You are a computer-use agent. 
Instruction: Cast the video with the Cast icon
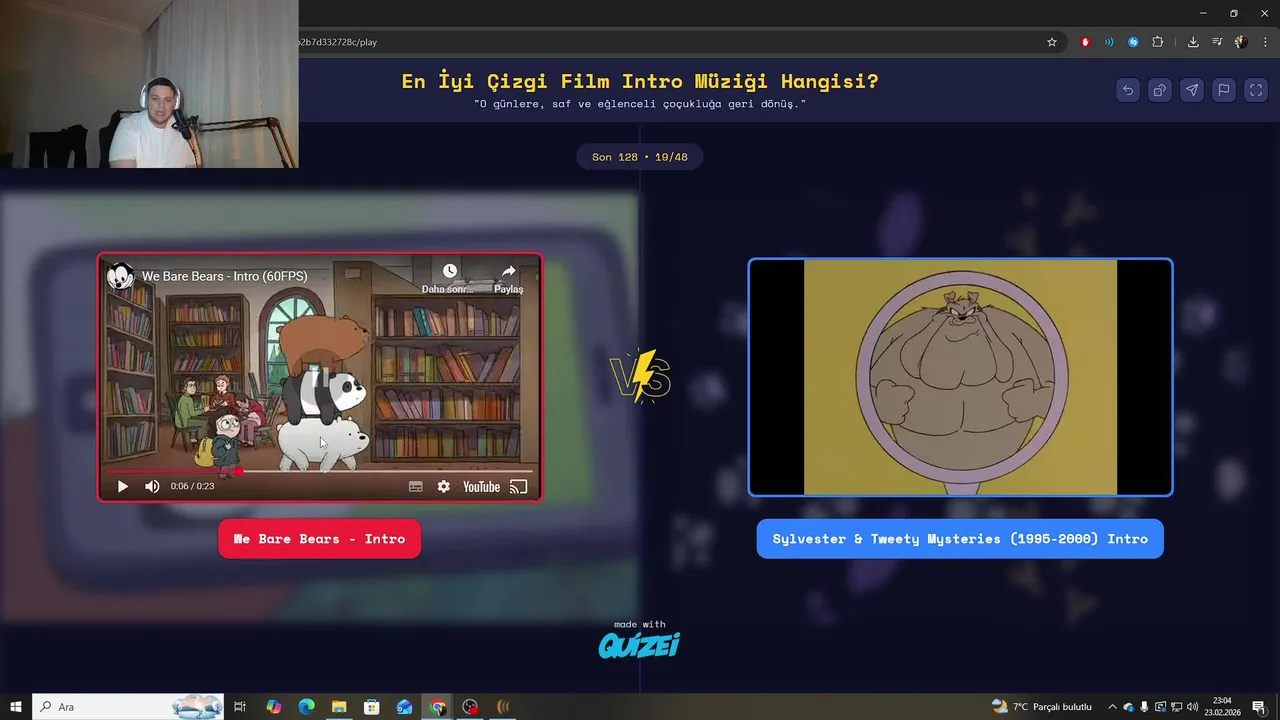[518, 487]
